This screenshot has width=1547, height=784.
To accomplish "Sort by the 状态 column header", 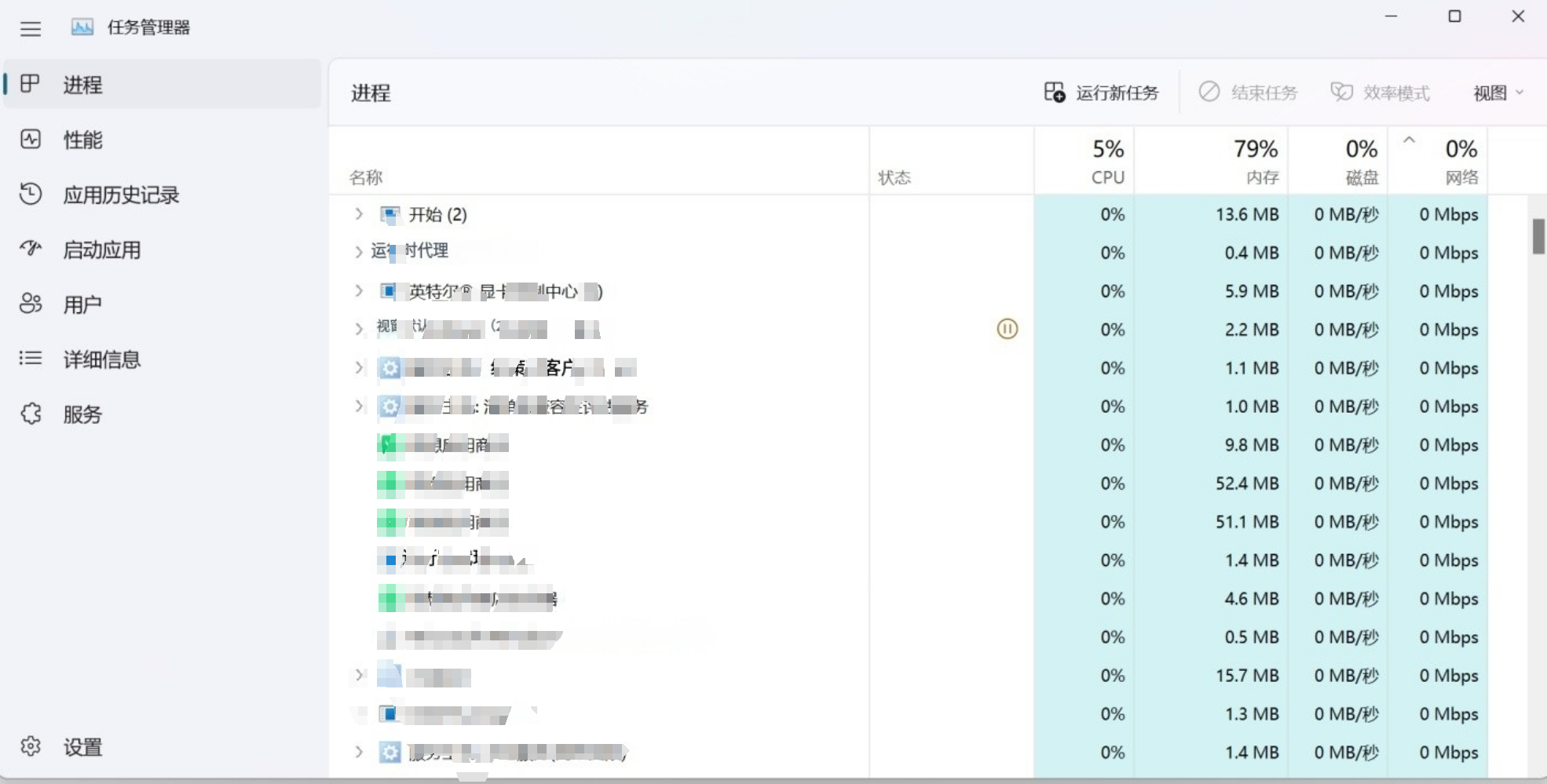I will (x=952, y=161).
